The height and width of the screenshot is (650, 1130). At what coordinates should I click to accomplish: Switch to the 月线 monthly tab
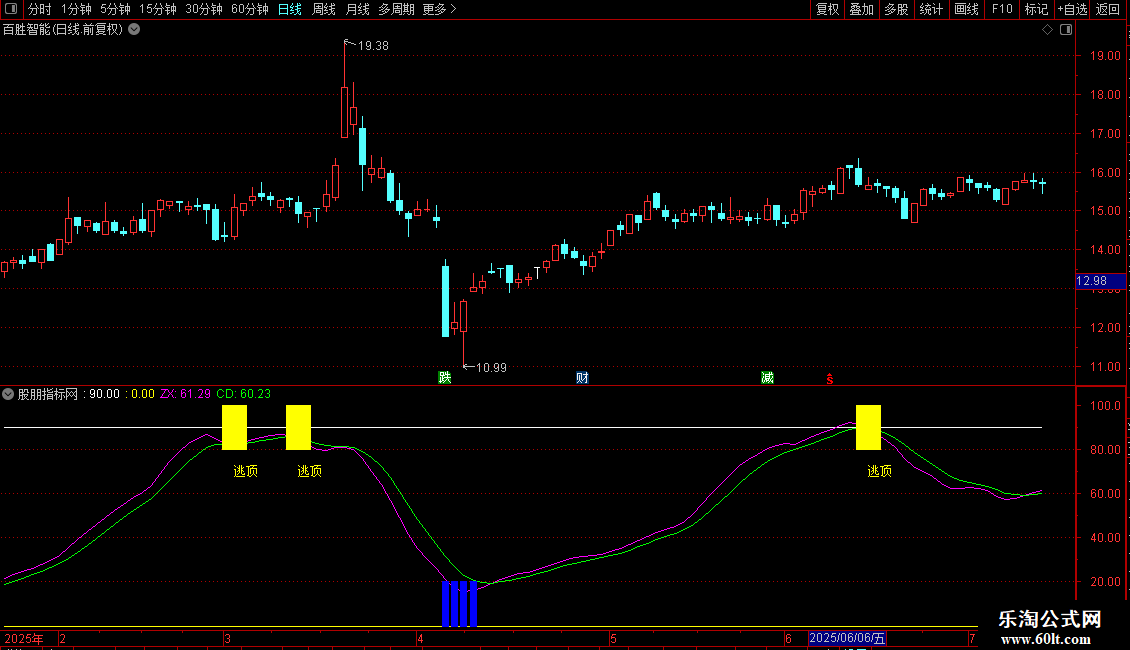click(357, 9)
